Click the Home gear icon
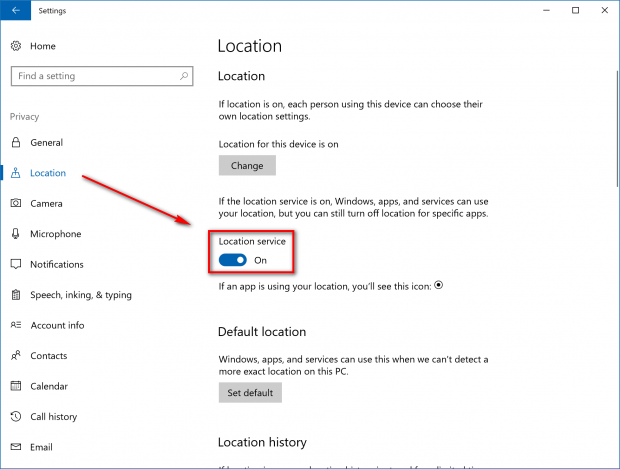 [x=16, y=46]
